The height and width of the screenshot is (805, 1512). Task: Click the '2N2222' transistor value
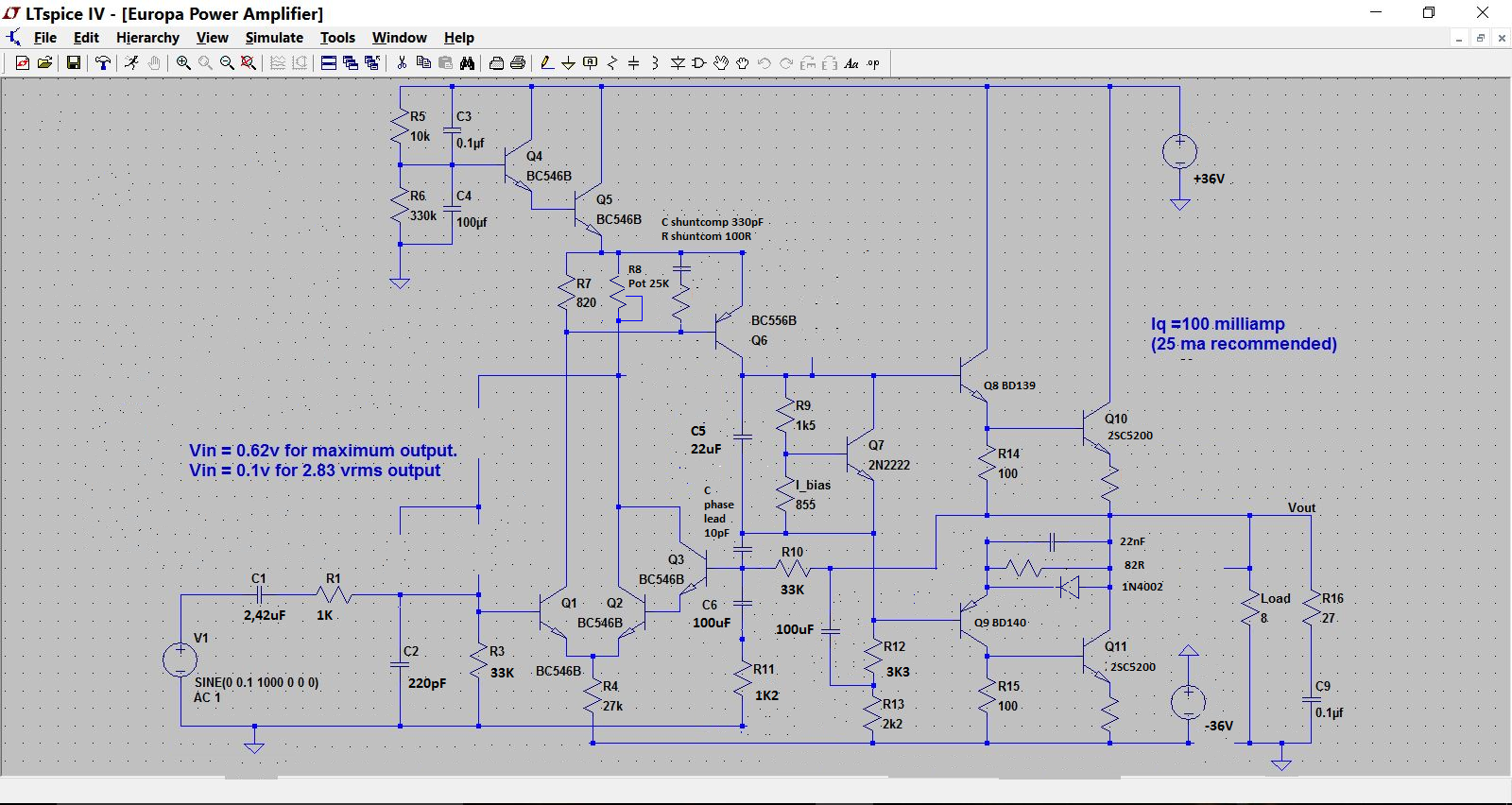pyautogui.click(x=889, y=465)
